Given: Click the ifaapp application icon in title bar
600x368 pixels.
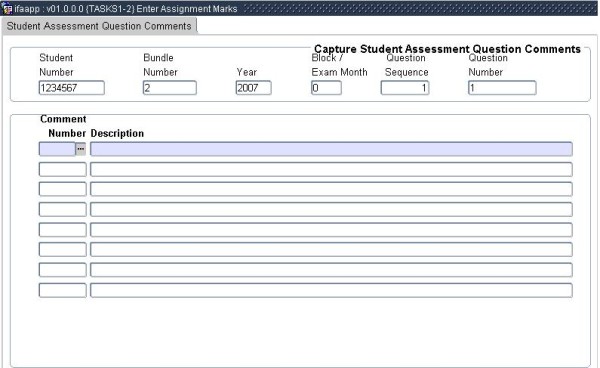Looking at the screenshot, I should pyautogui.click(x=7, y=8).
